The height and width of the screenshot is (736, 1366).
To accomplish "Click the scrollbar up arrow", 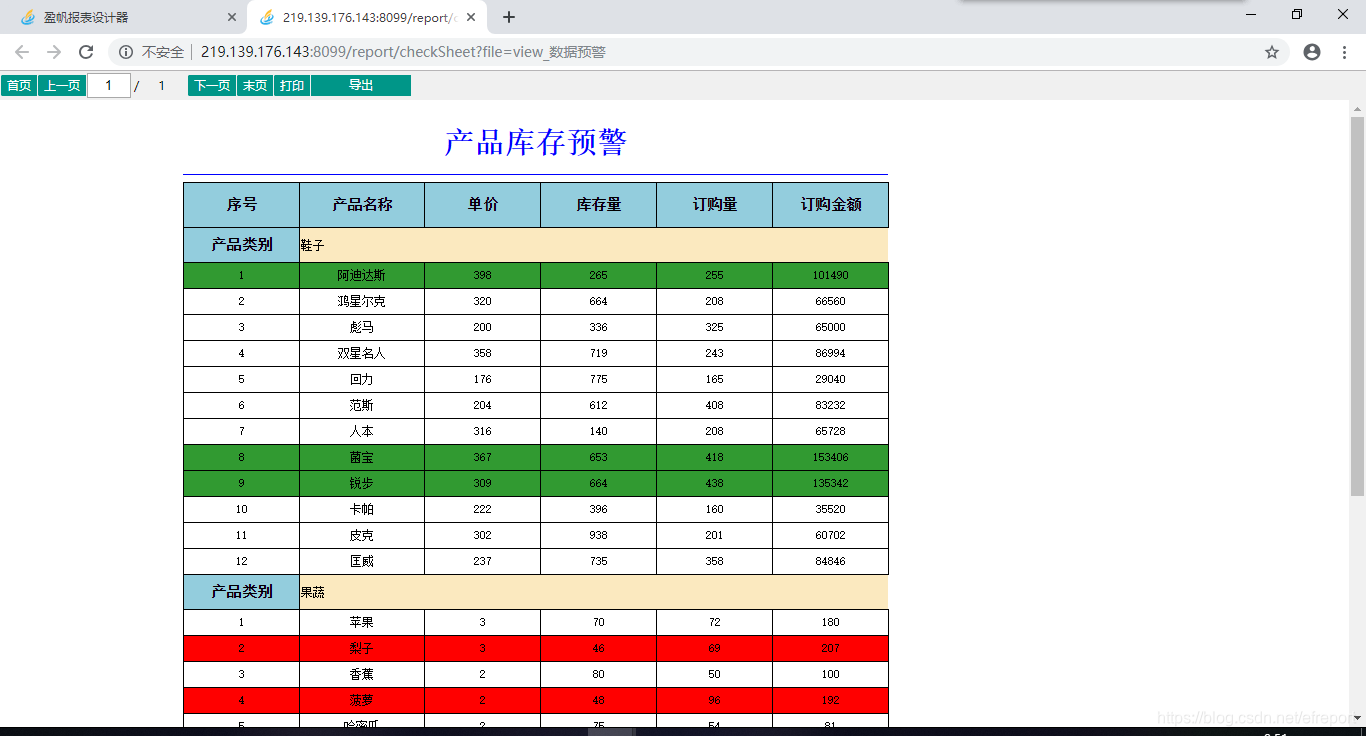I will point(1357,108).
